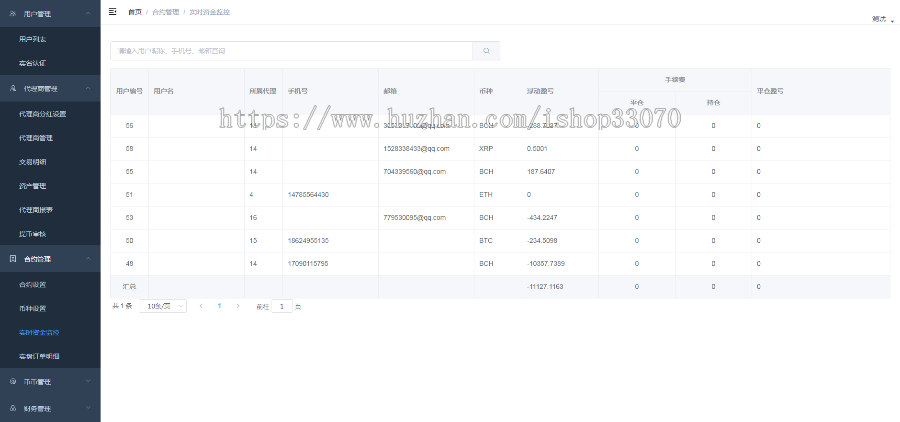Click floating P/L value -434.2247

point(542,218)
